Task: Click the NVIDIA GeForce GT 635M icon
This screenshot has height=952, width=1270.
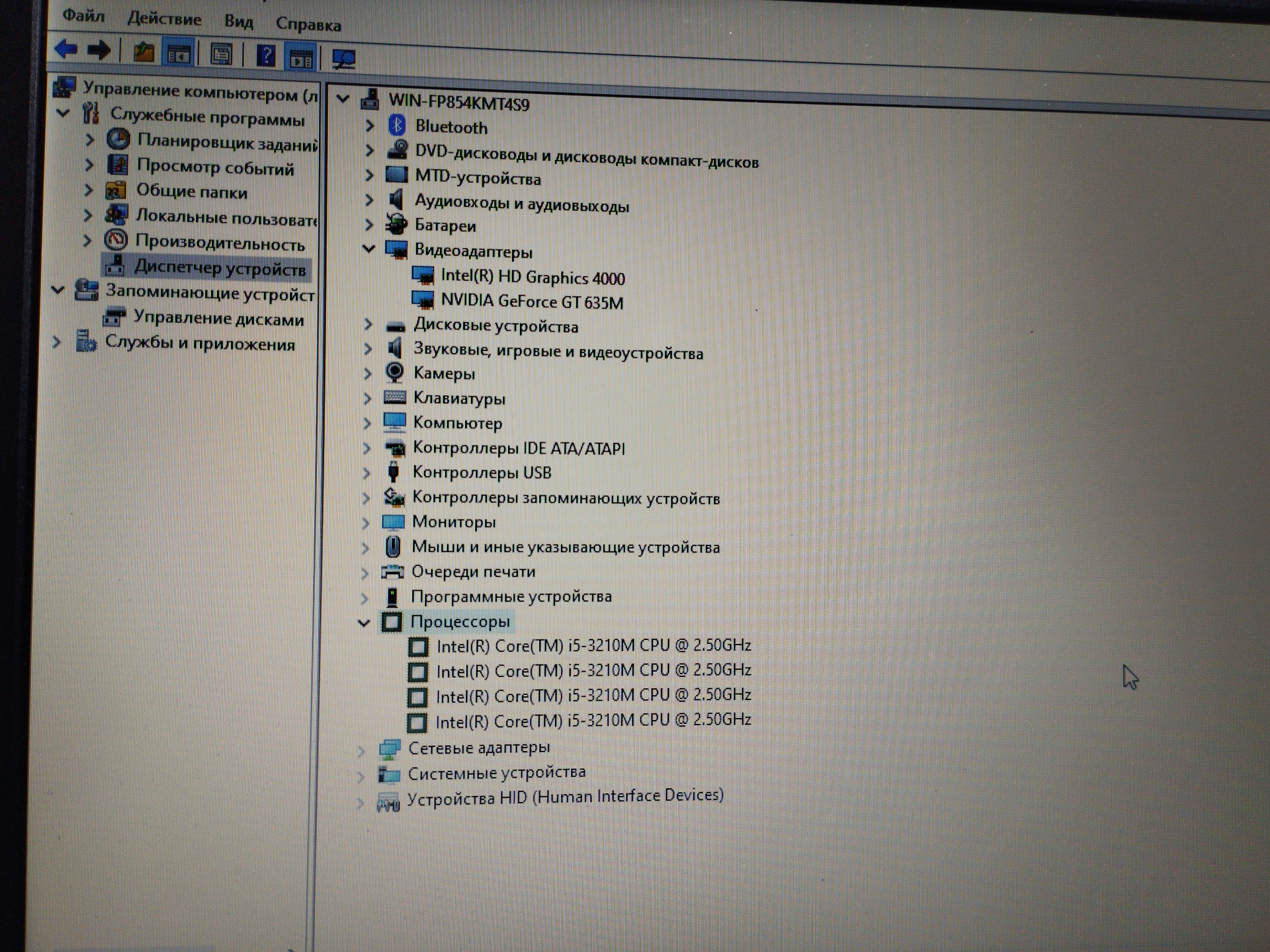Action: tap(423, 299)
